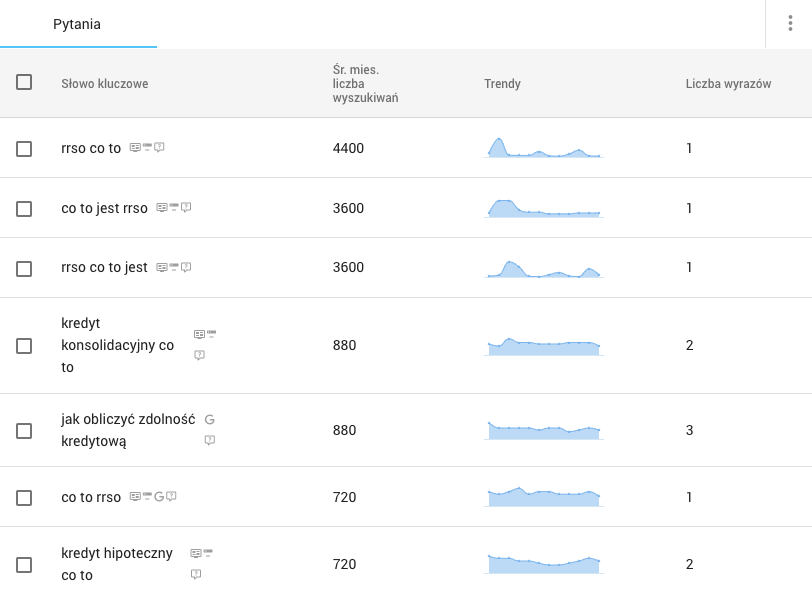Sort table by 'Słowo kluczowe' column header
This screenshot has height=599, width=812.
(x=104, y=84)
